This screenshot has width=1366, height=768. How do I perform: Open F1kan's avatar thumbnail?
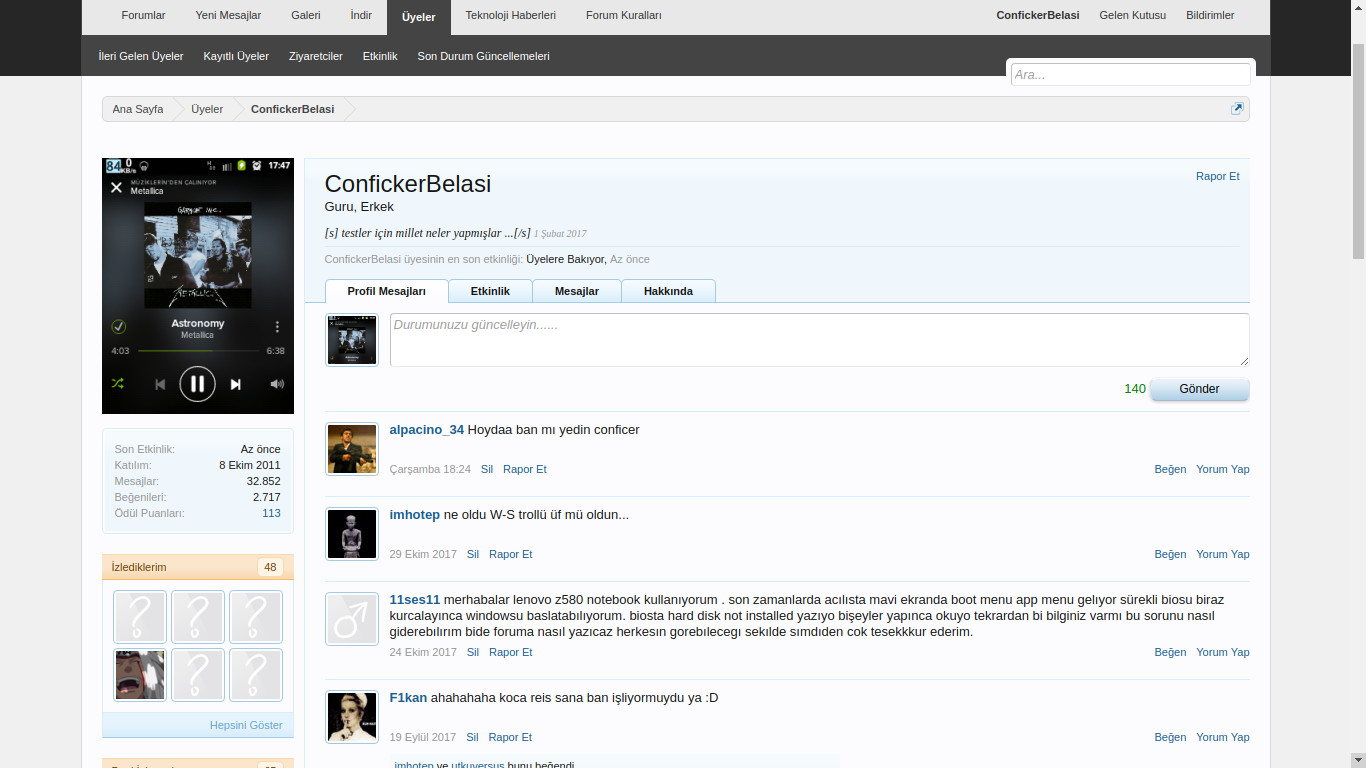[x=352, y=717]
